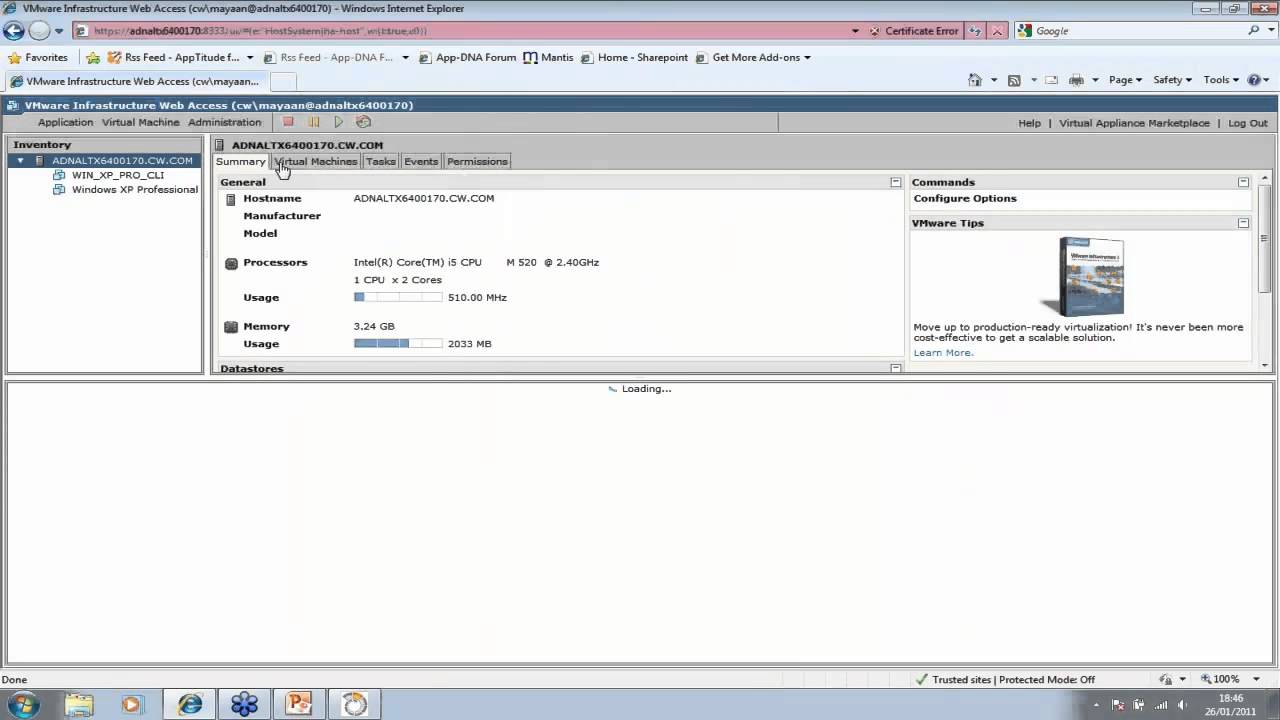Click the Power On (play) toolbar icon

[x=339, y=122]
